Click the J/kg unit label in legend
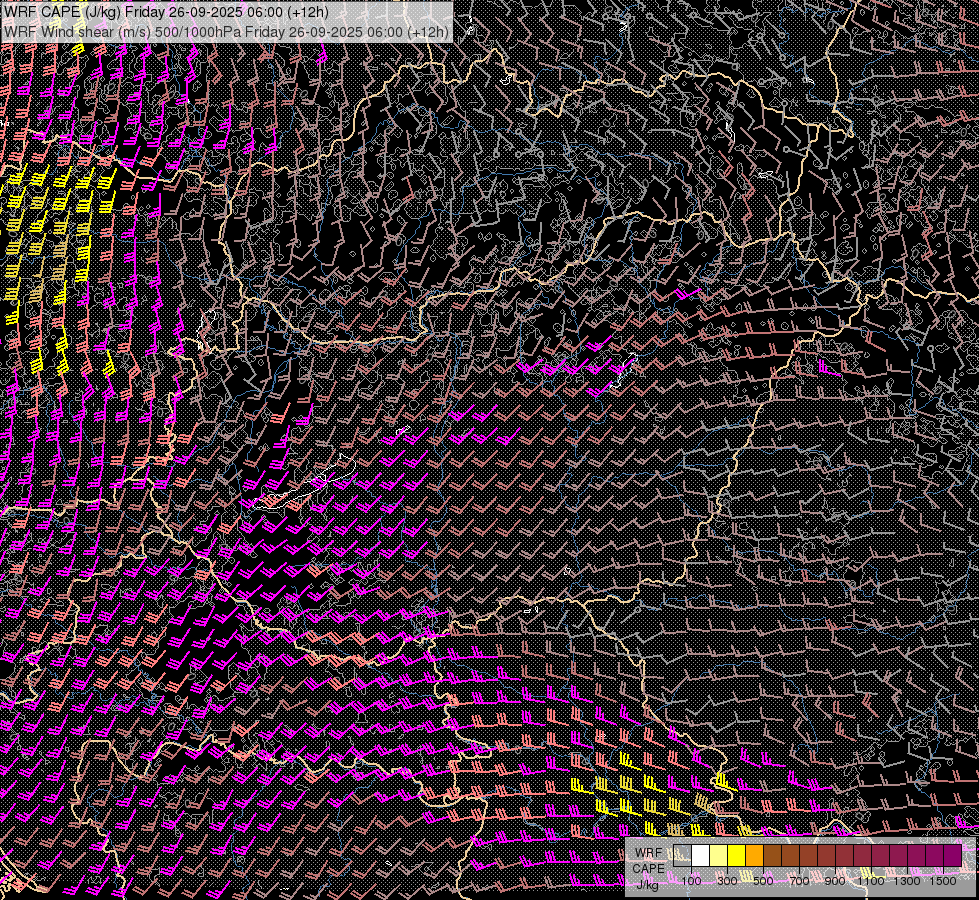Viewport: 979px width, 900px height. click(x=648, y=884)
